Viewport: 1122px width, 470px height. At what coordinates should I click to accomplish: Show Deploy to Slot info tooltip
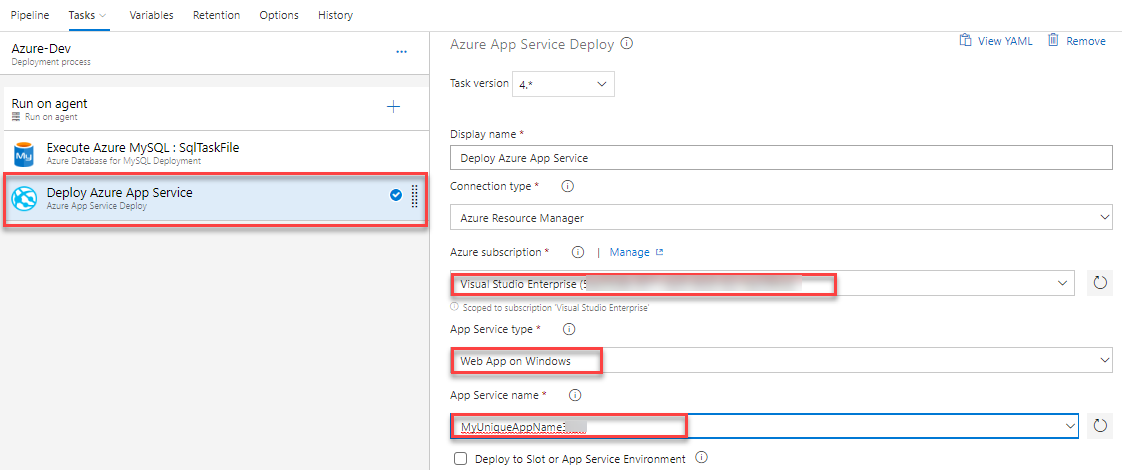click(701, 458)
